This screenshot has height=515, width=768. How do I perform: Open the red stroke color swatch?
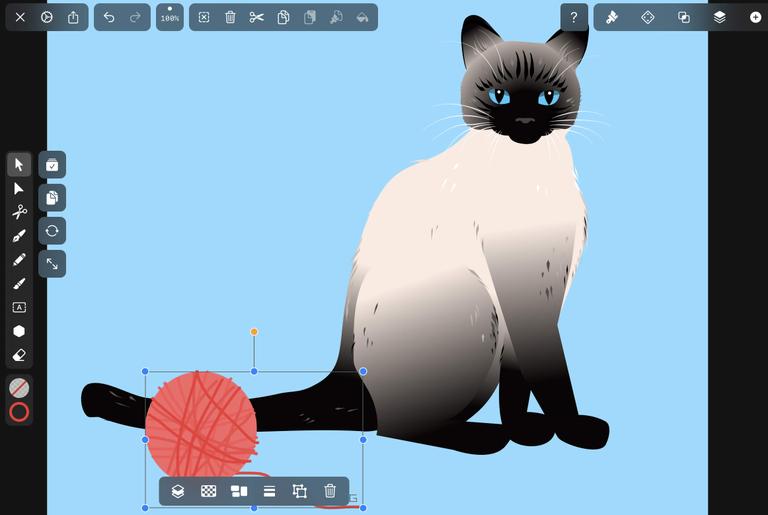(19, 413)
